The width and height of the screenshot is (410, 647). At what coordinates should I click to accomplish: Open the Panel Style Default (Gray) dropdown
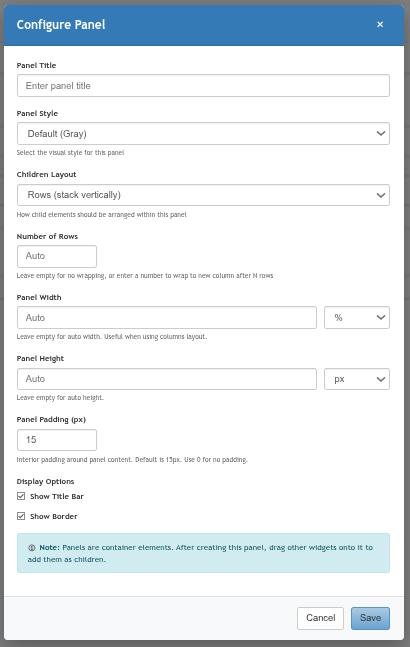[x=203, y=134]
